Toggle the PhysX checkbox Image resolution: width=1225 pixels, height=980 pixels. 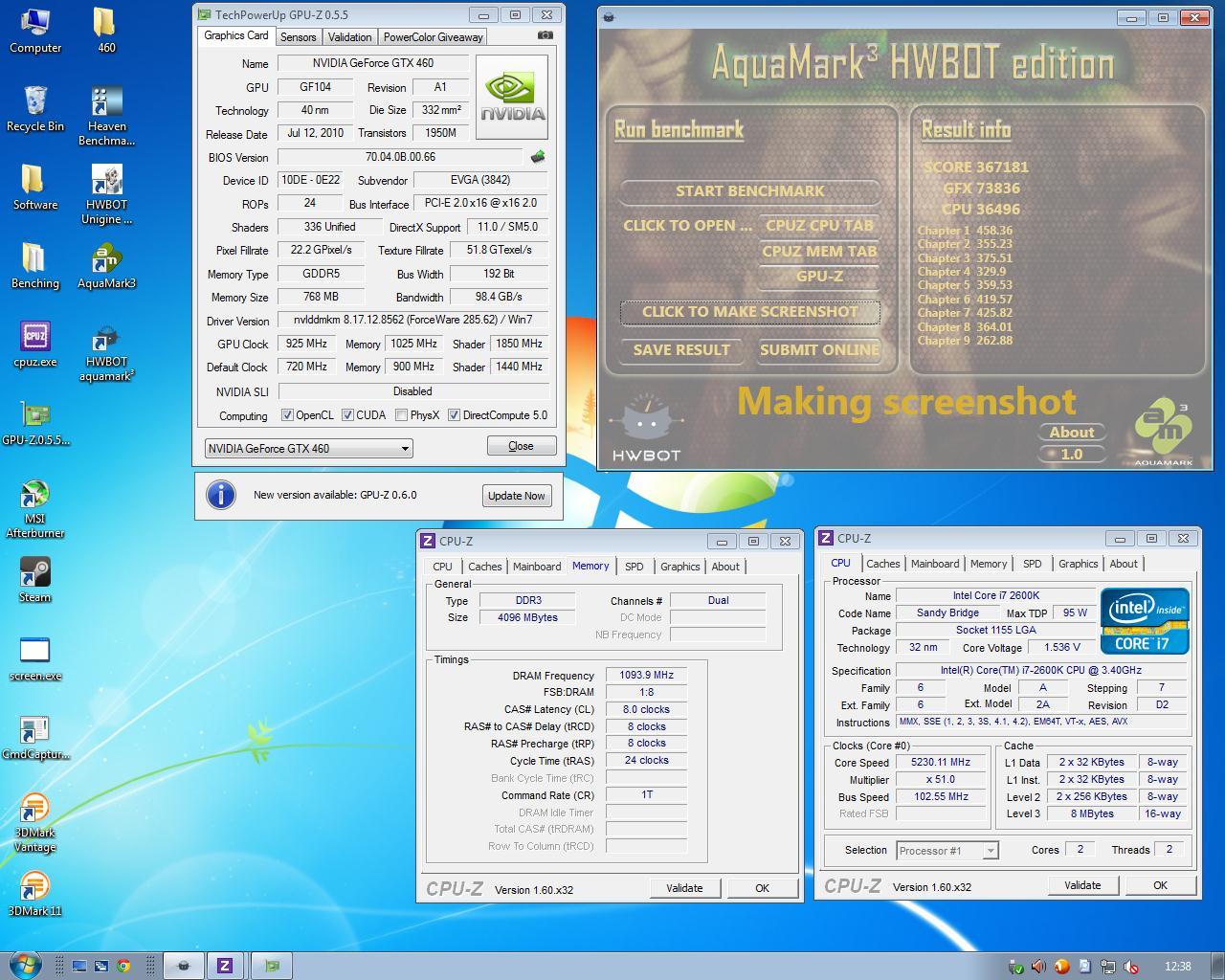(x=401, y=415)
